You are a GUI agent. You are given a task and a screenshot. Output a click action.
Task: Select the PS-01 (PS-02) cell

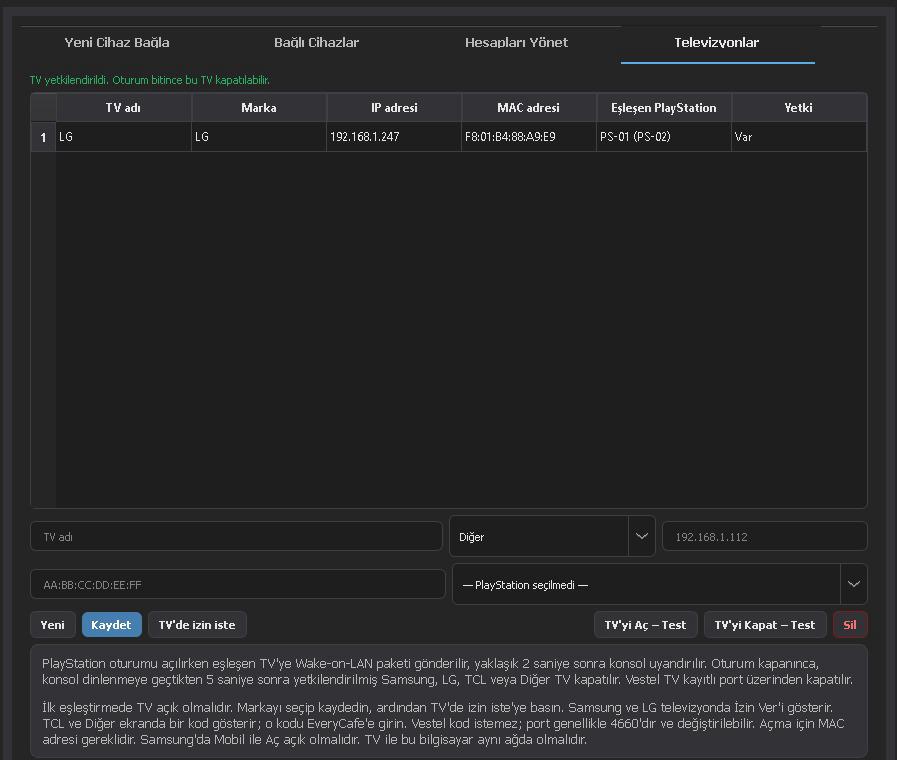pos(664,137)
